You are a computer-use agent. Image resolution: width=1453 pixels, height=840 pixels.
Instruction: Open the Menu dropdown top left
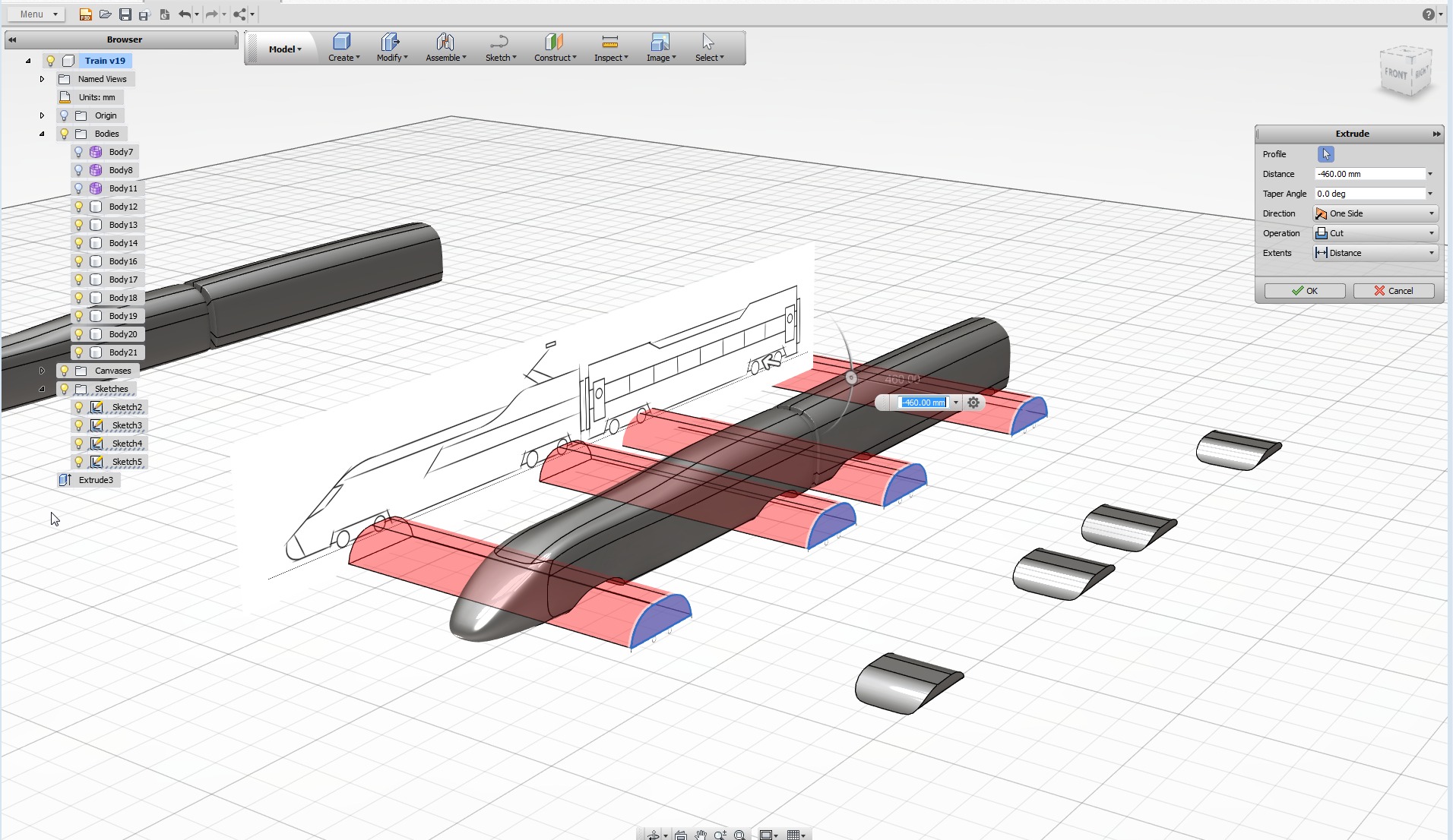pyautogui.click(x=35, y=13)
